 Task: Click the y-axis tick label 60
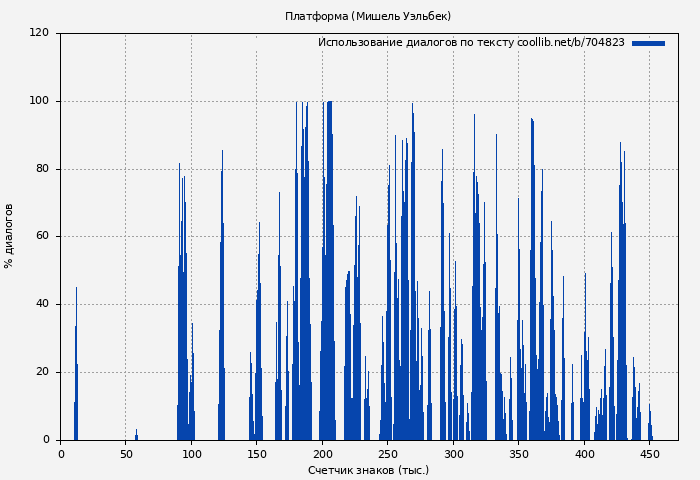42,237
